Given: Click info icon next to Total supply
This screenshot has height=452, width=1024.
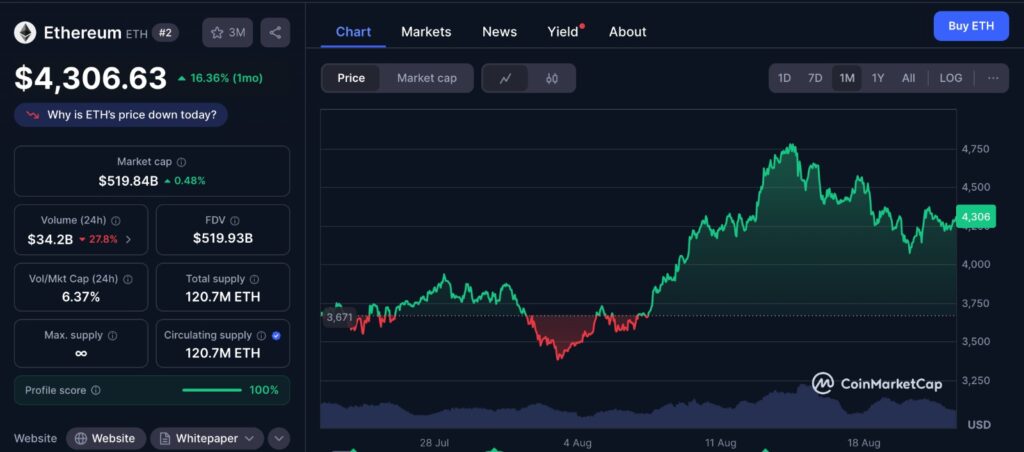Looking at the screenshot, I should click(255, 279).
